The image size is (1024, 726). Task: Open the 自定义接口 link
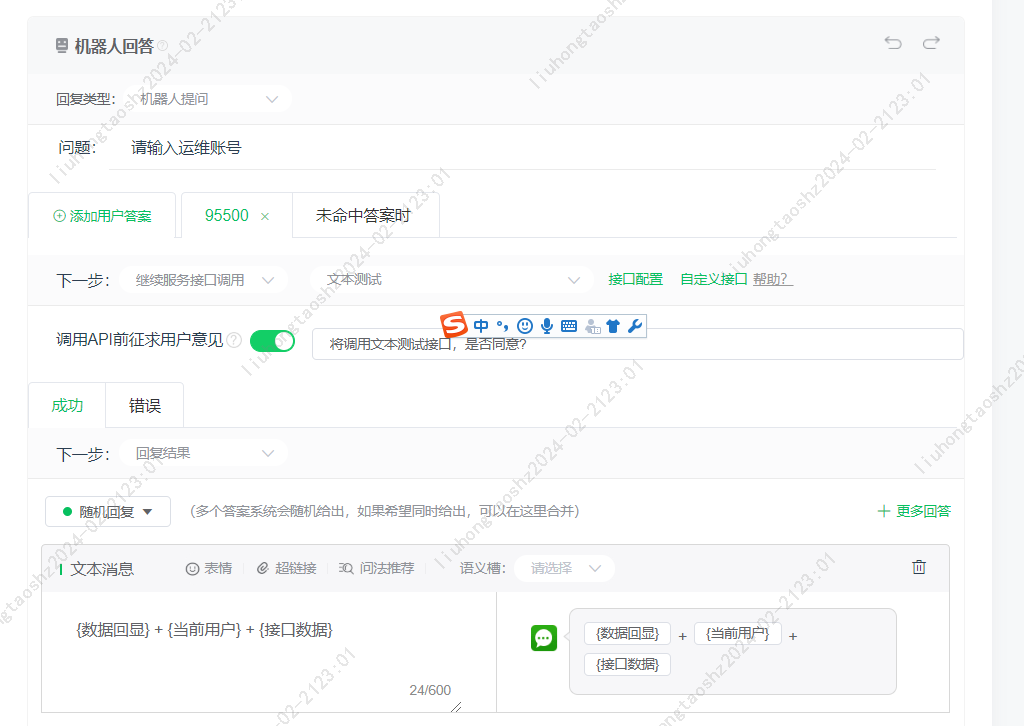point(714,279)
